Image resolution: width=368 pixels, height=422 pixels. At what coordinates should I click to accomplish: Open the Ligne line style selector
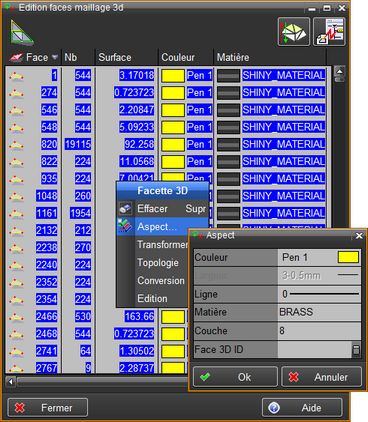pos(319,294)
